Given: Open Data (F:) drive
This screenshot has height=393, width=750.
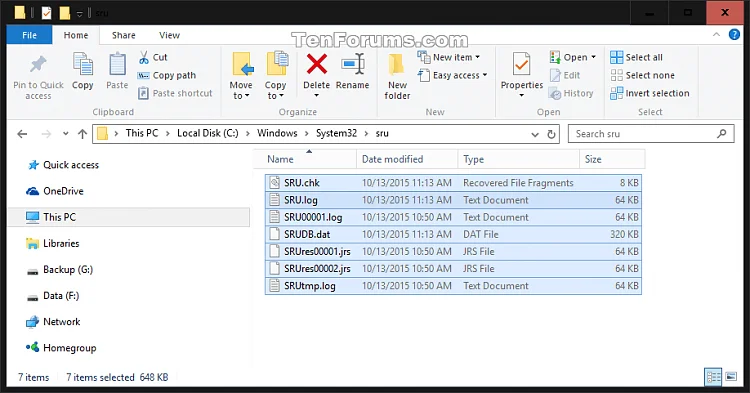Looking at the screenshot, I should pos(53,296).
